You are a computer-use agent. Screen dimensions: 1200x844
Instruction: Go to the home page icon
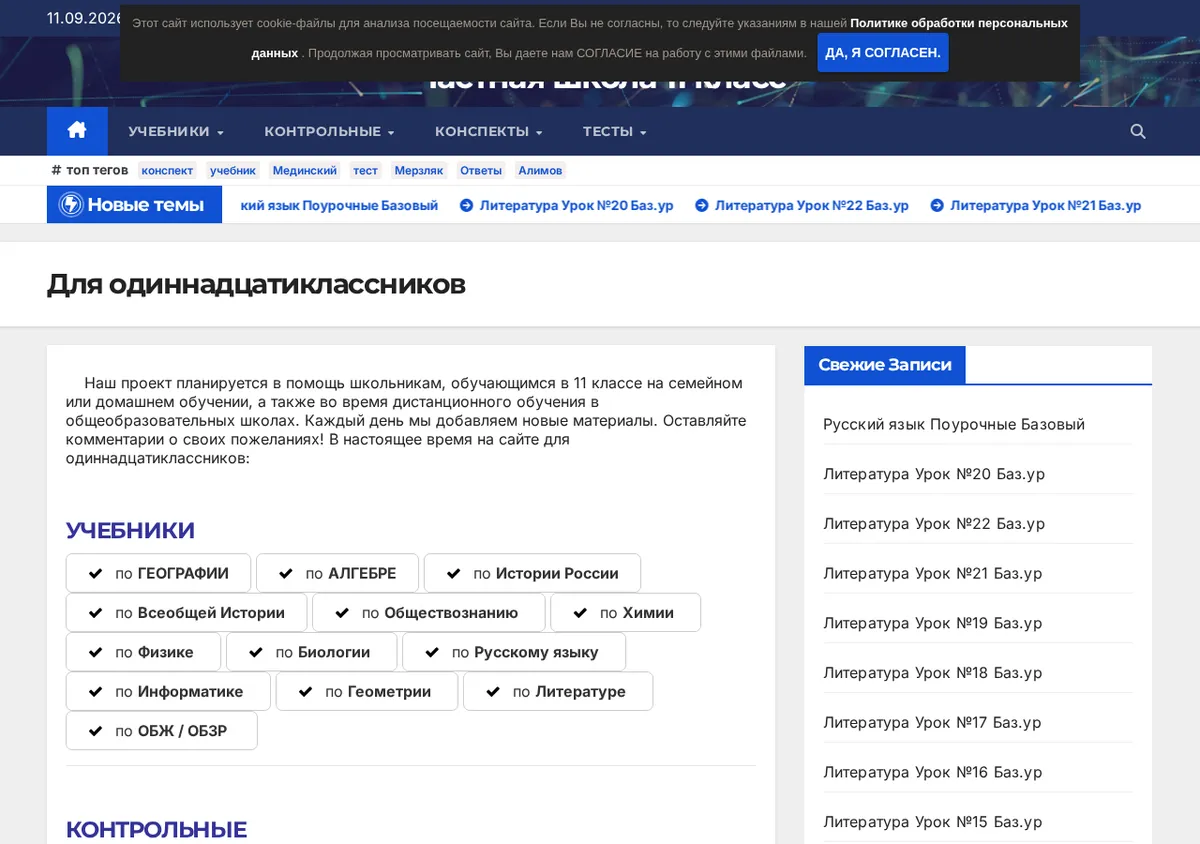[77, 131]
